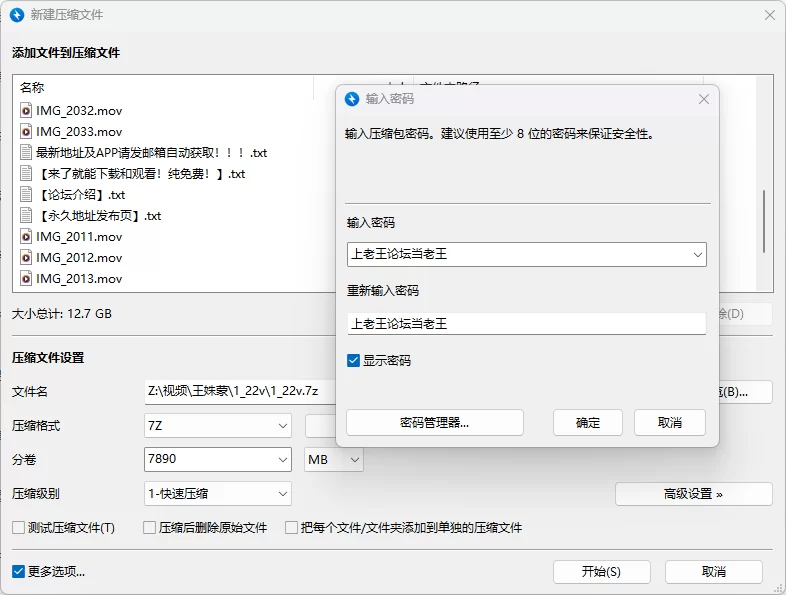
Task: Uncheck the 显示密码 checkbox
Action: pyautogui.click(x=354, y=360)
